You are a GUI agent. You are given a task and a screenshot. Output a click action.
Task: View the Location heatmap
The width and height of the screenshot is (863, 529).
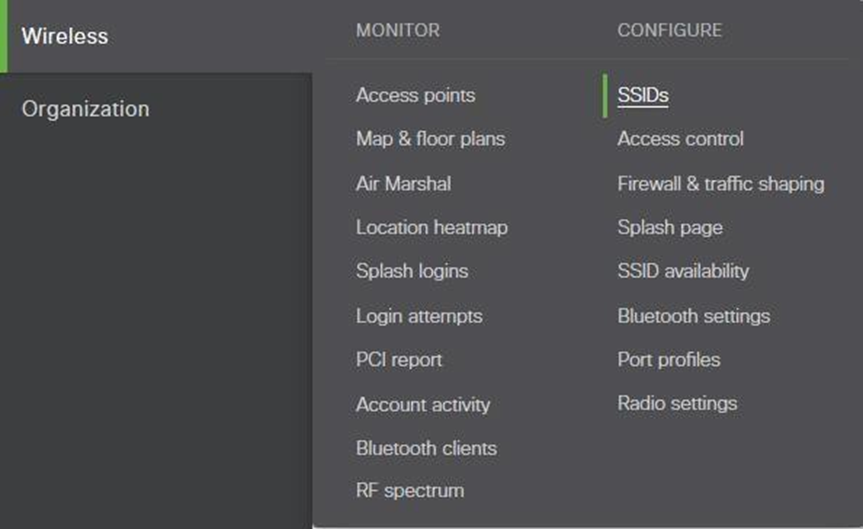point(431,228)
